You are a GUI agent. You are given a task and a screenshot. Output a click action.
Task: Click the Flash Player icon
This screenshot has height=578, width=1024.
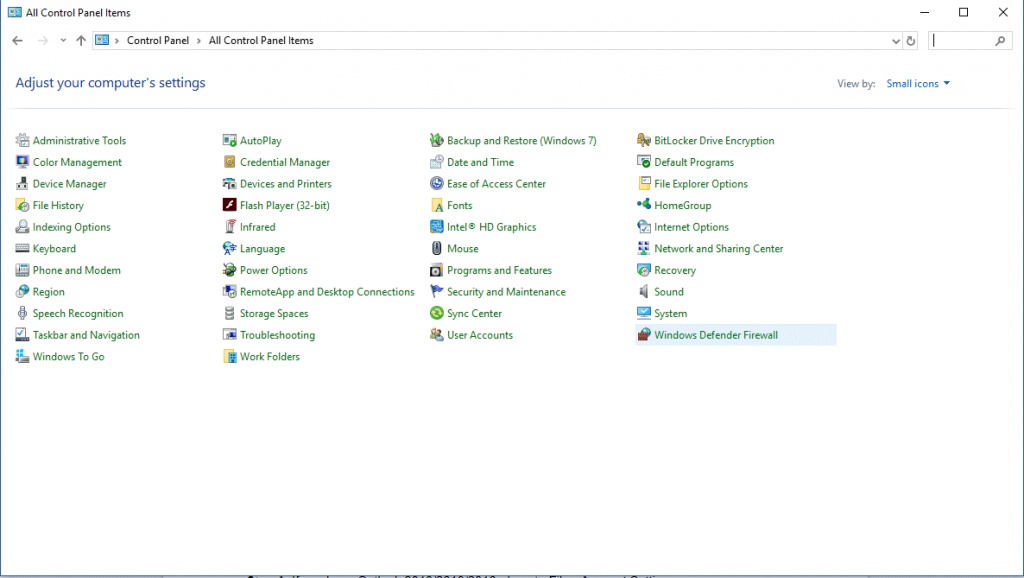(229, 205)
